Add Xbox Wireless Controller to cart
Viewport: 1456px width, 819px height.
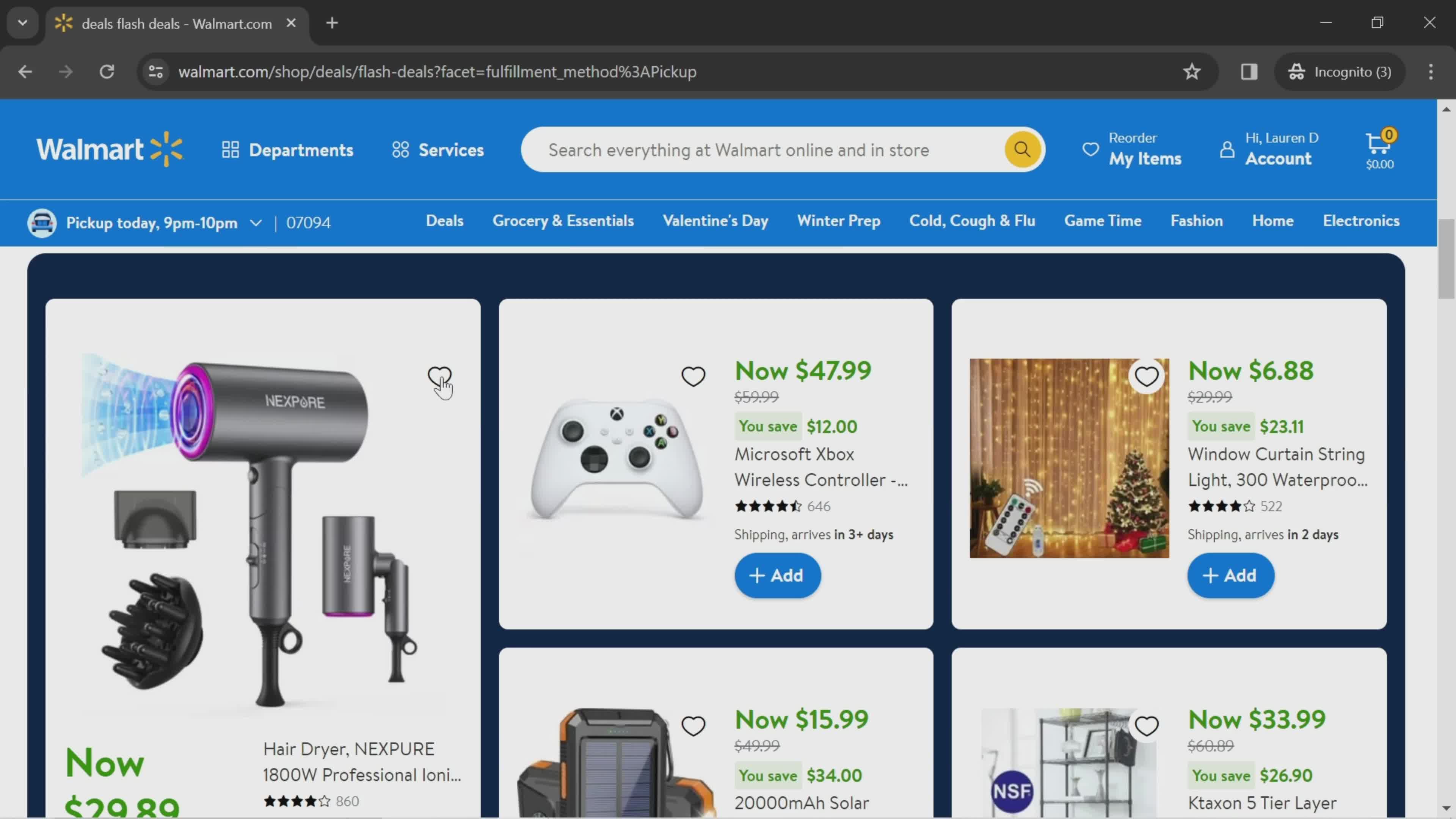point(777,576)
